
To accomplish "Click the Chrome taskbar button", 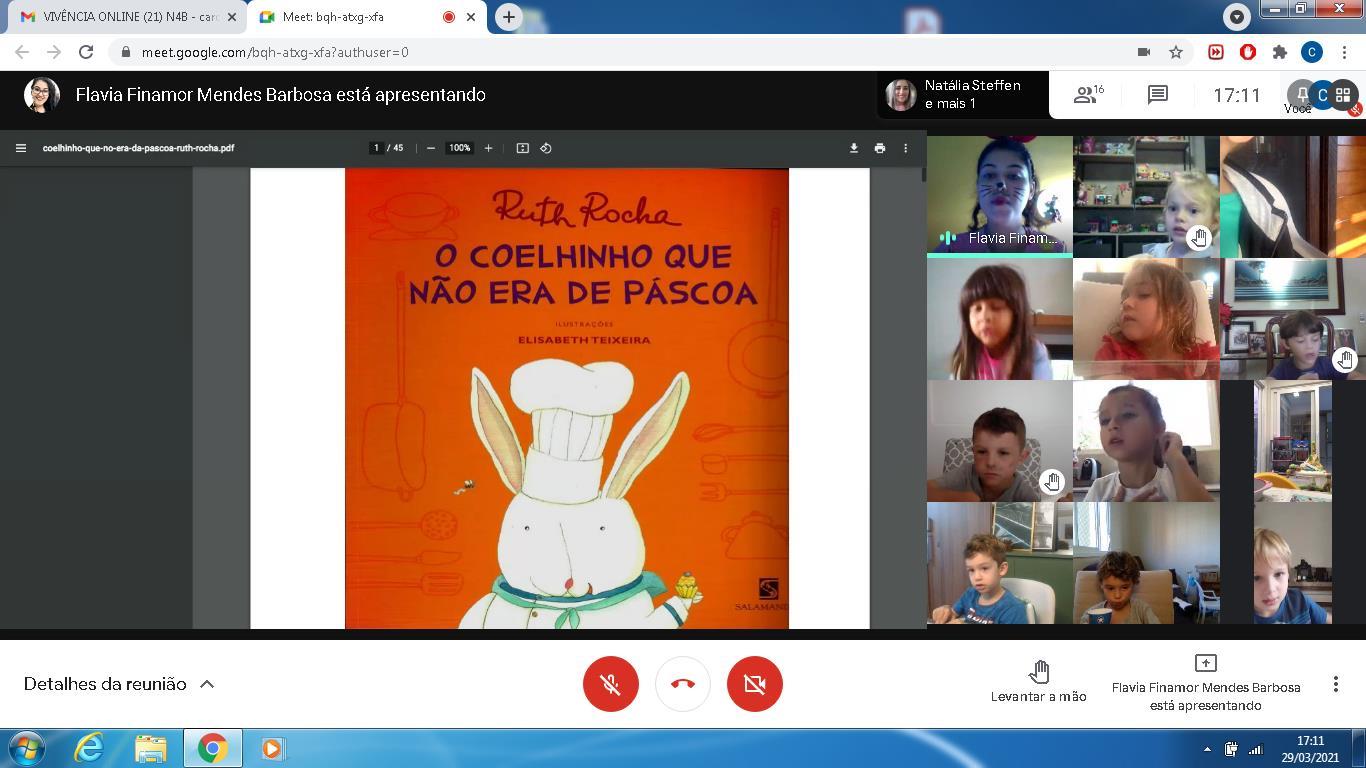I will click(x=212, y=749).
